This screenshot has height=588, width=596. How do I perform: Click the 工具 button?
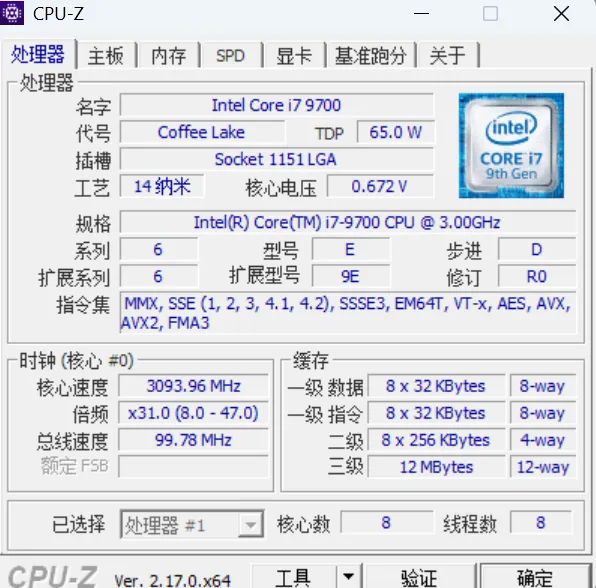(293, 576)
